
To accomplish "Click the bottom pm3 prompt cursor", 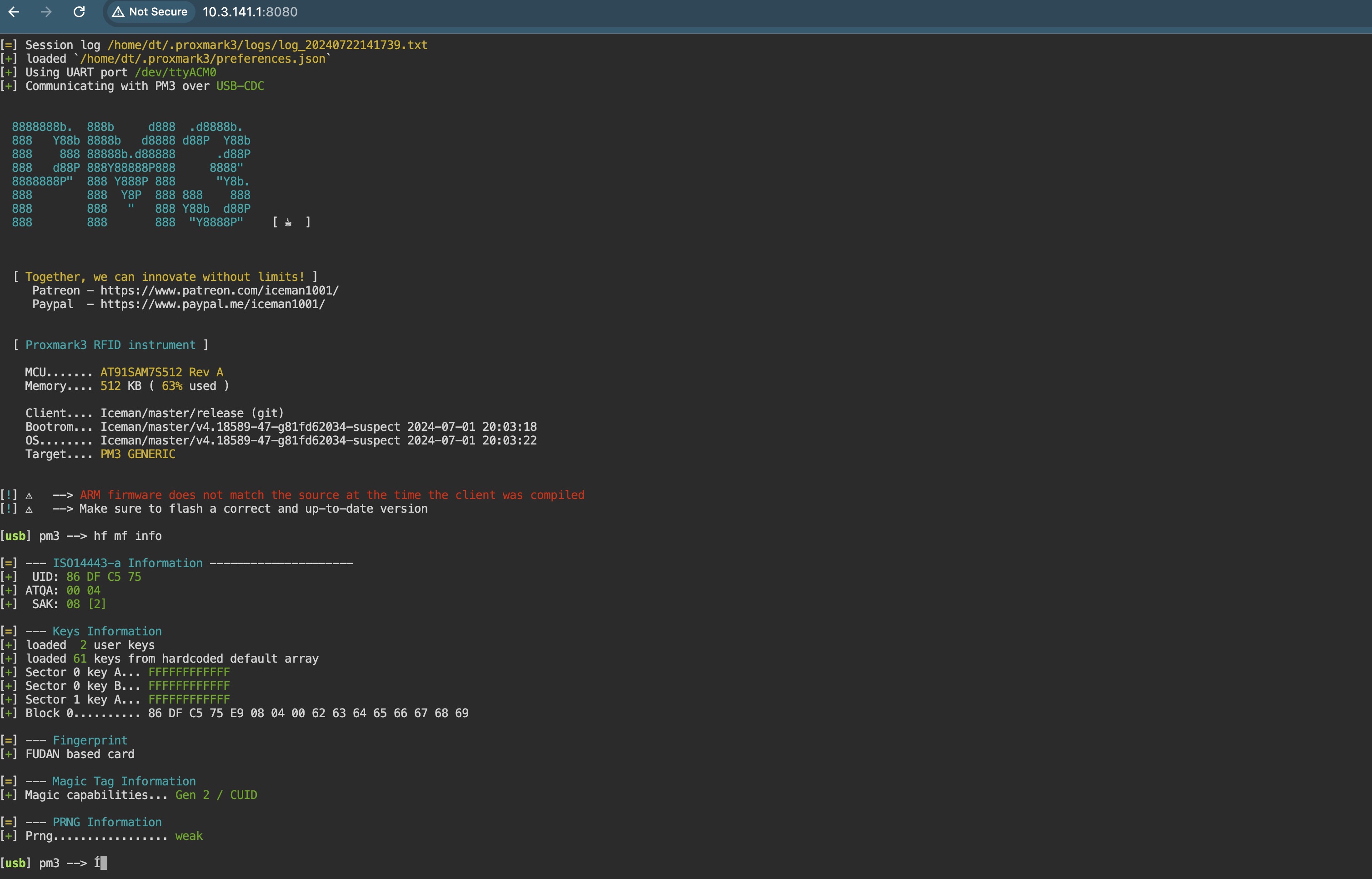I will coord(103,863).
